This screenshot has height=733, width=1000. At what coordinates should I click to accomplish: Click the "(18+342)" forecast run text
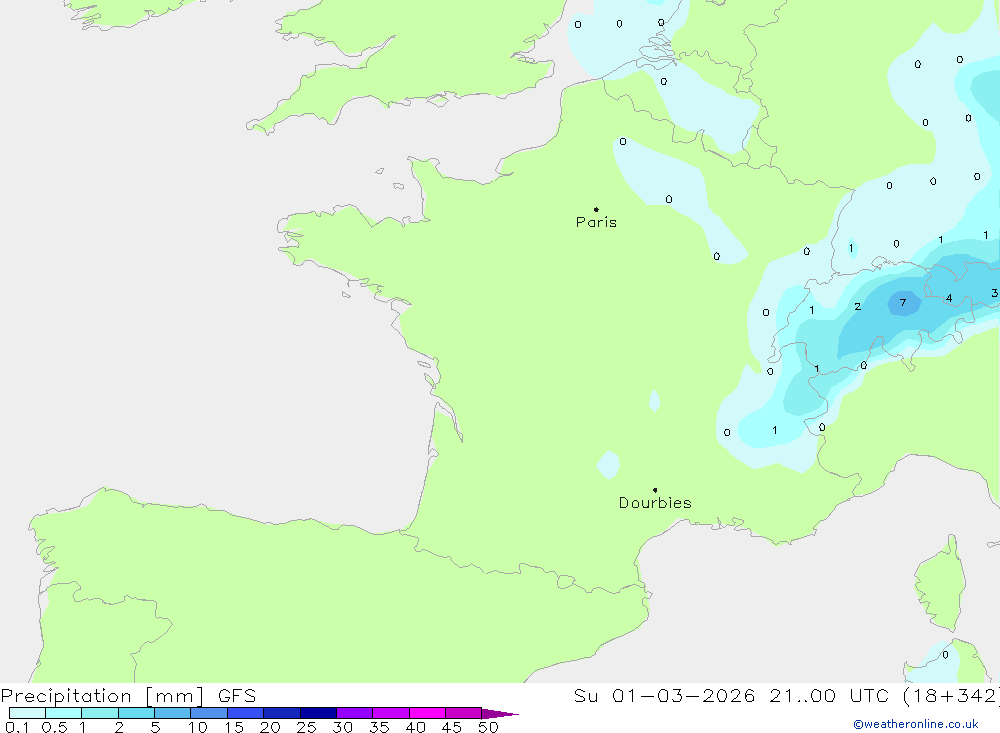click(951, 696)
